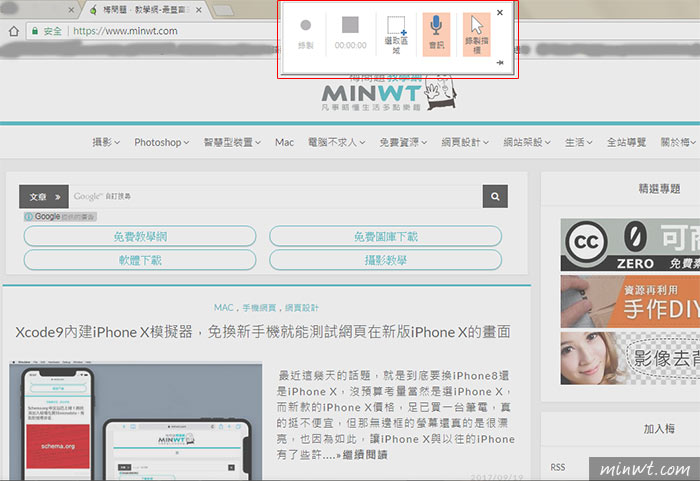700x481 pixels.
Task: Choose the 選取區域 select area tool
Action: [396, 35]
